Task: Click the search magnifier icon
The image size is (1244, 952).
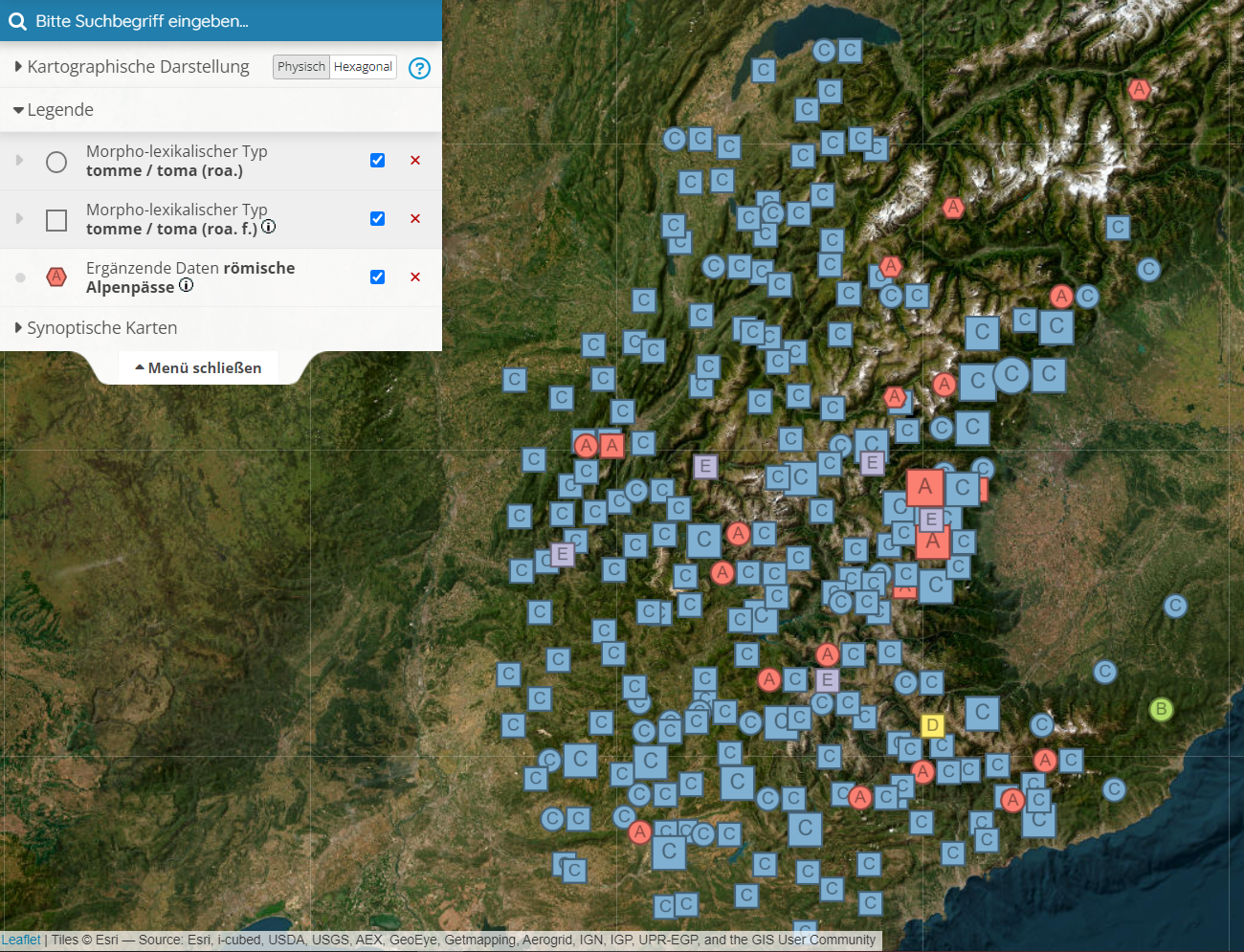Action: click(17, 21)
